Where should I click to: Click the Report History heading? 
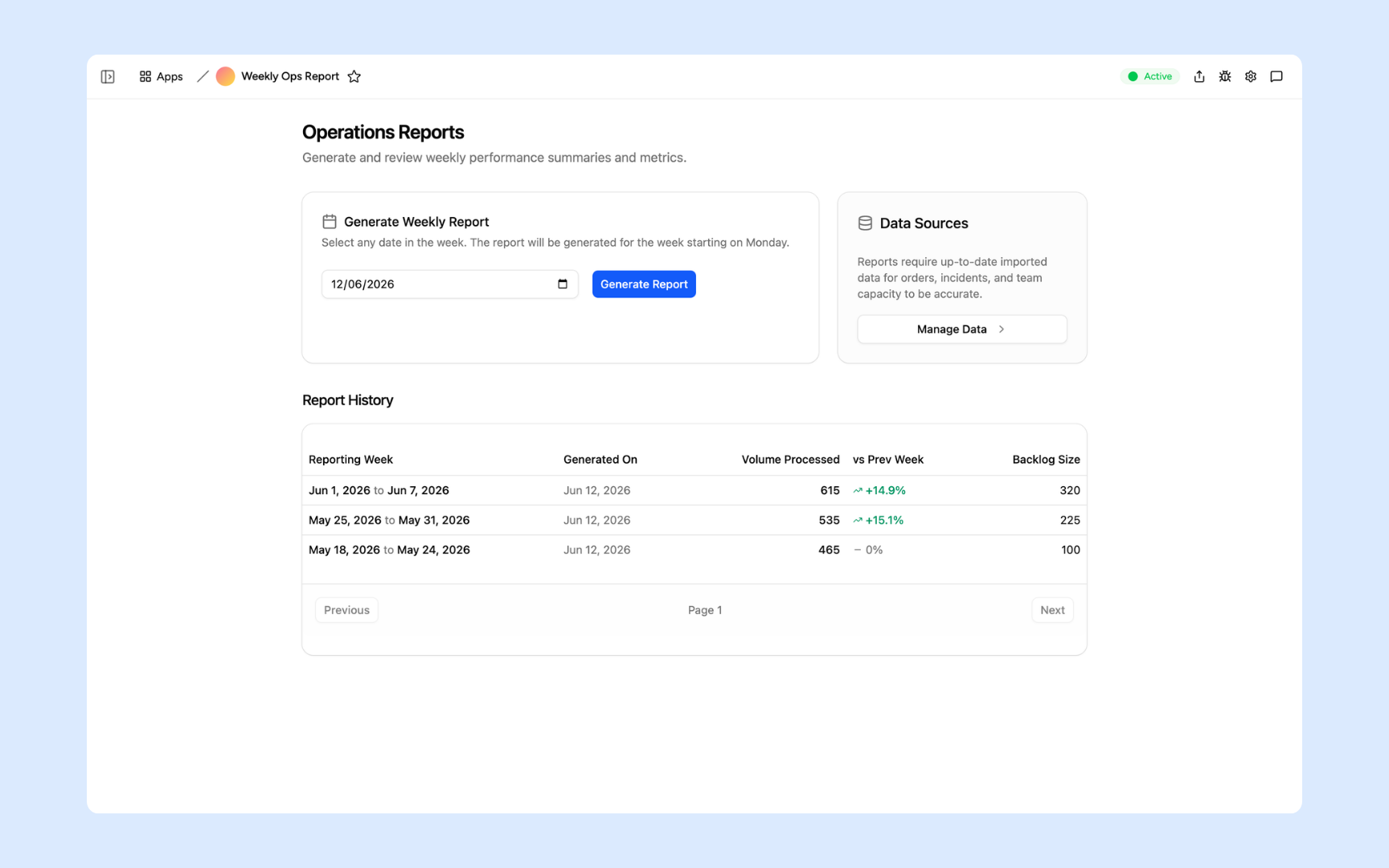pyautogui.click(x=348, y=400)
